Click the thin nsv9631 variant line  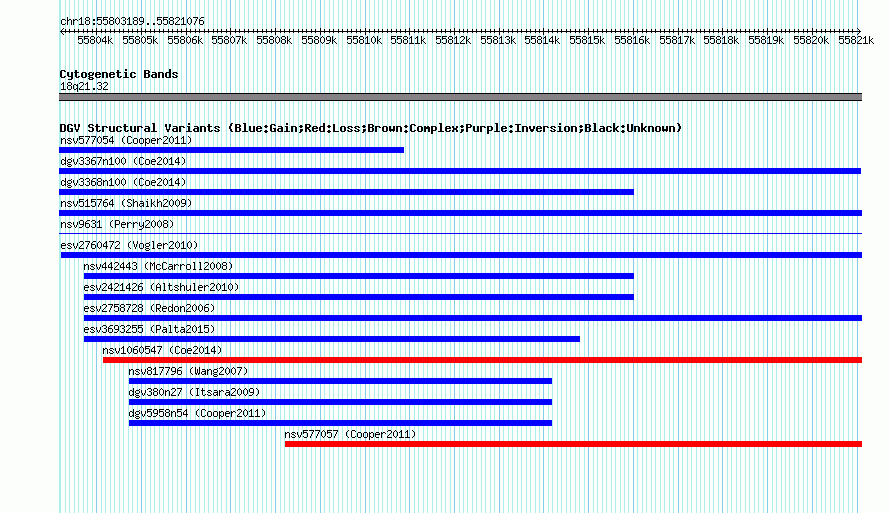point(460,233)
